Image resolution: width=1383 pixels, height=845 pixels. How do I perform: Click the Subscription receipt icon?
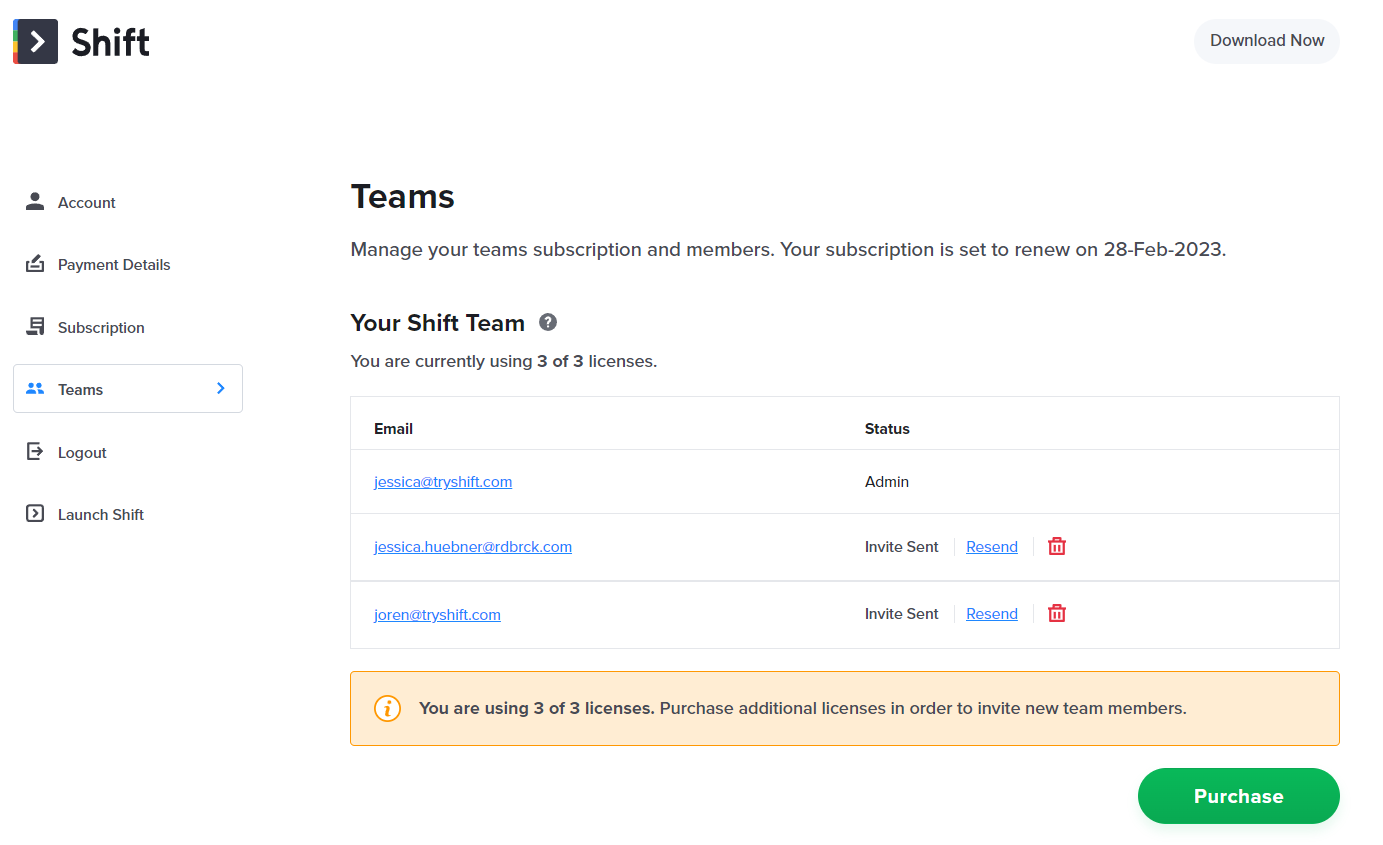click(x=35, y=327)
